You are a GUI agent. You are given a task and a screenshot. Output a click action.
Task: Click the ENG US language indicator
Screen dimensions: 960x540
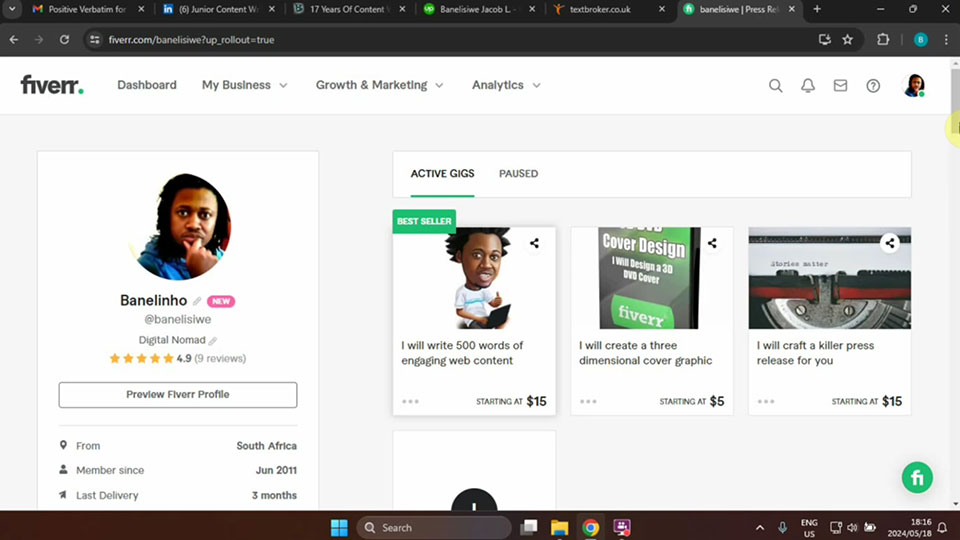click(809, 528)
